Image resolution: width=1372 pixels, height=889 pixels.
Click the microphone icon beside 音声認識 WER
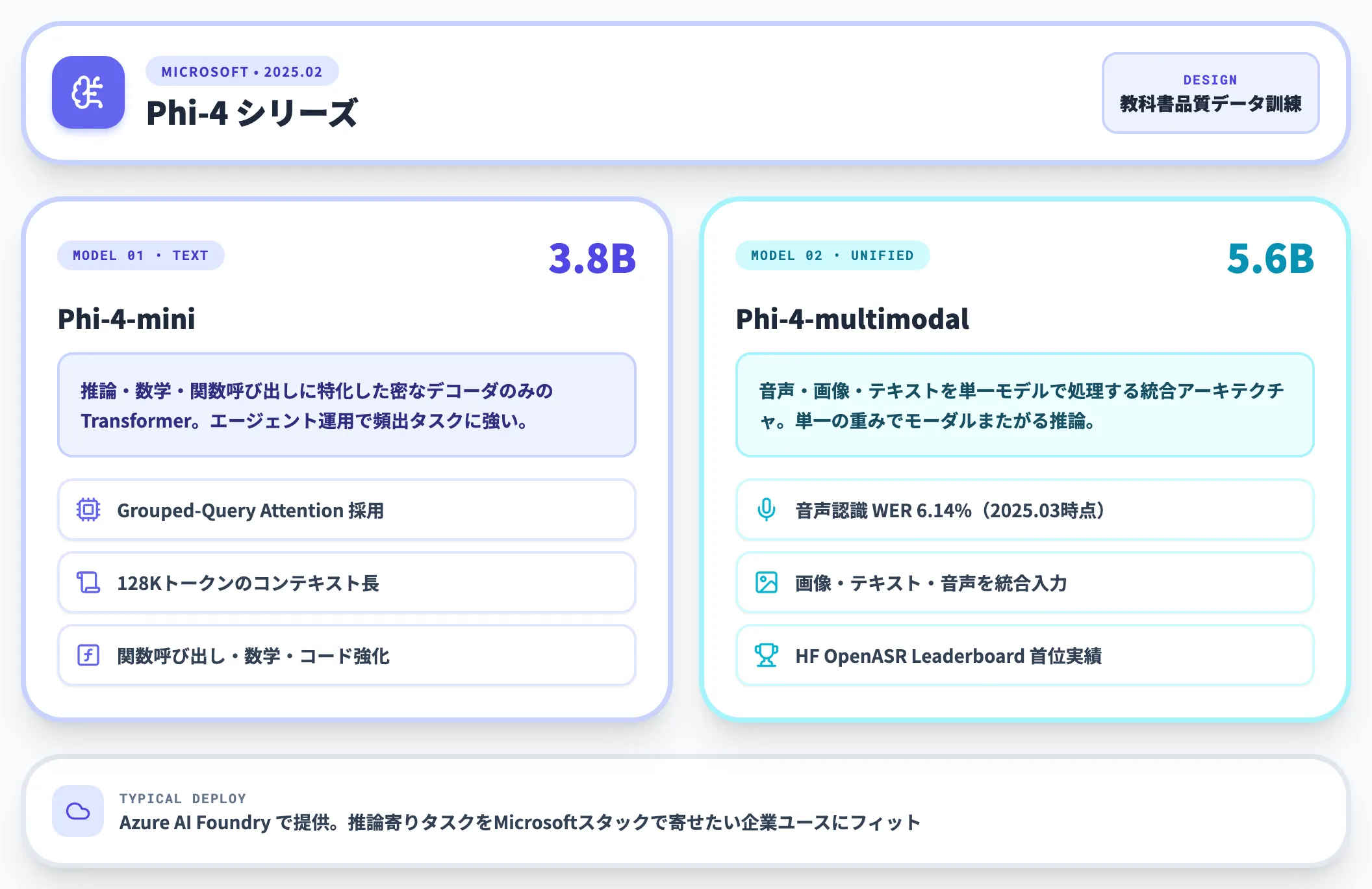pos(767,510)
